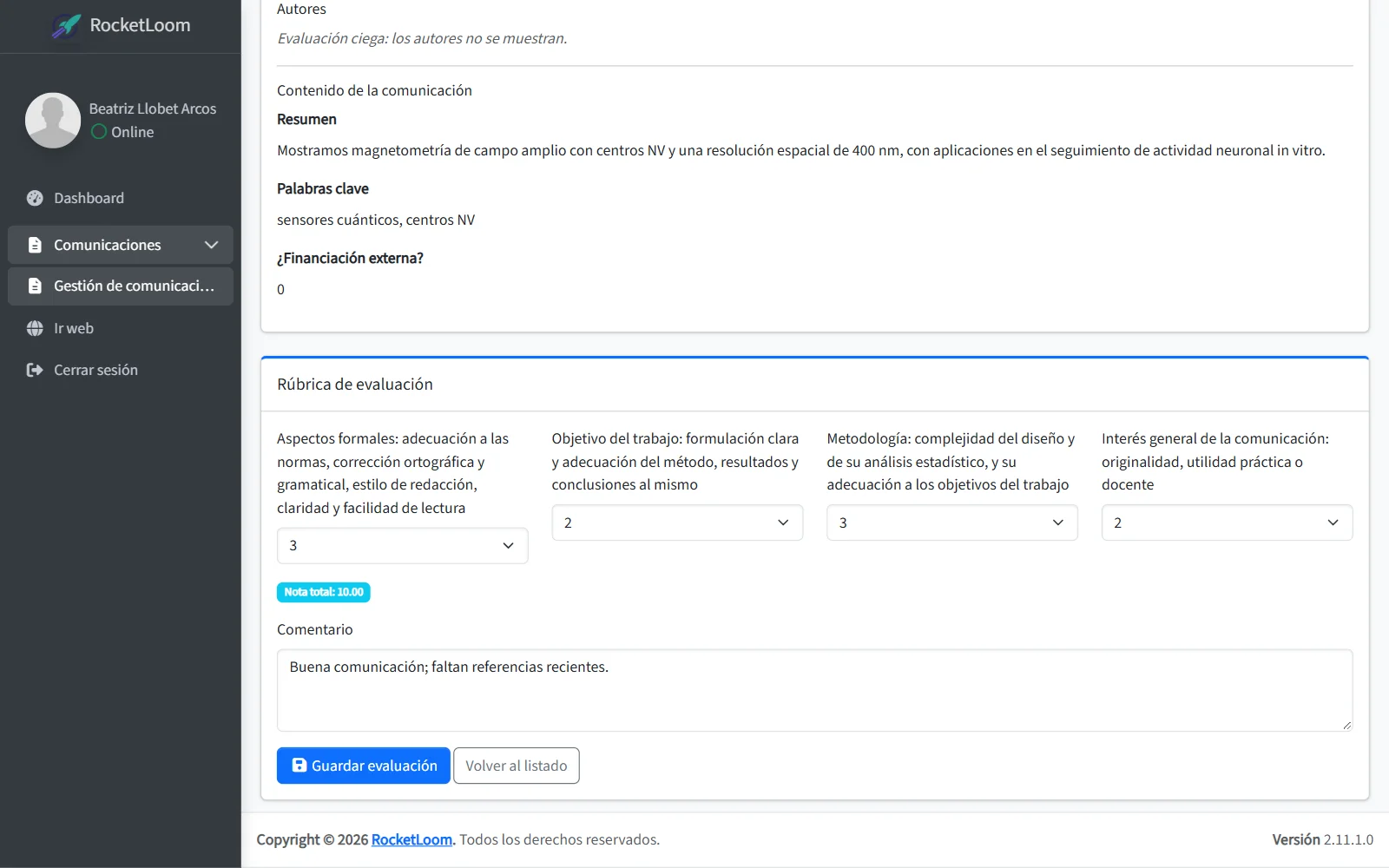Save with the Guardar evaluación button
The height and width of the screenshot is (868, 1389).
[x=363, y=766]
